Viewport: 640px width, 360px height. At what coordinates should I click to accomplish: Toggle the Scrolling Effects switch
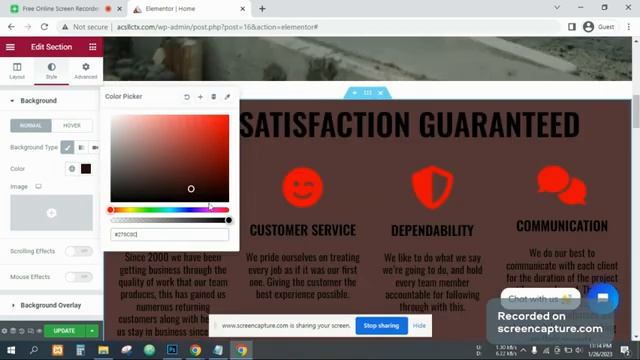tap(79, 251)
